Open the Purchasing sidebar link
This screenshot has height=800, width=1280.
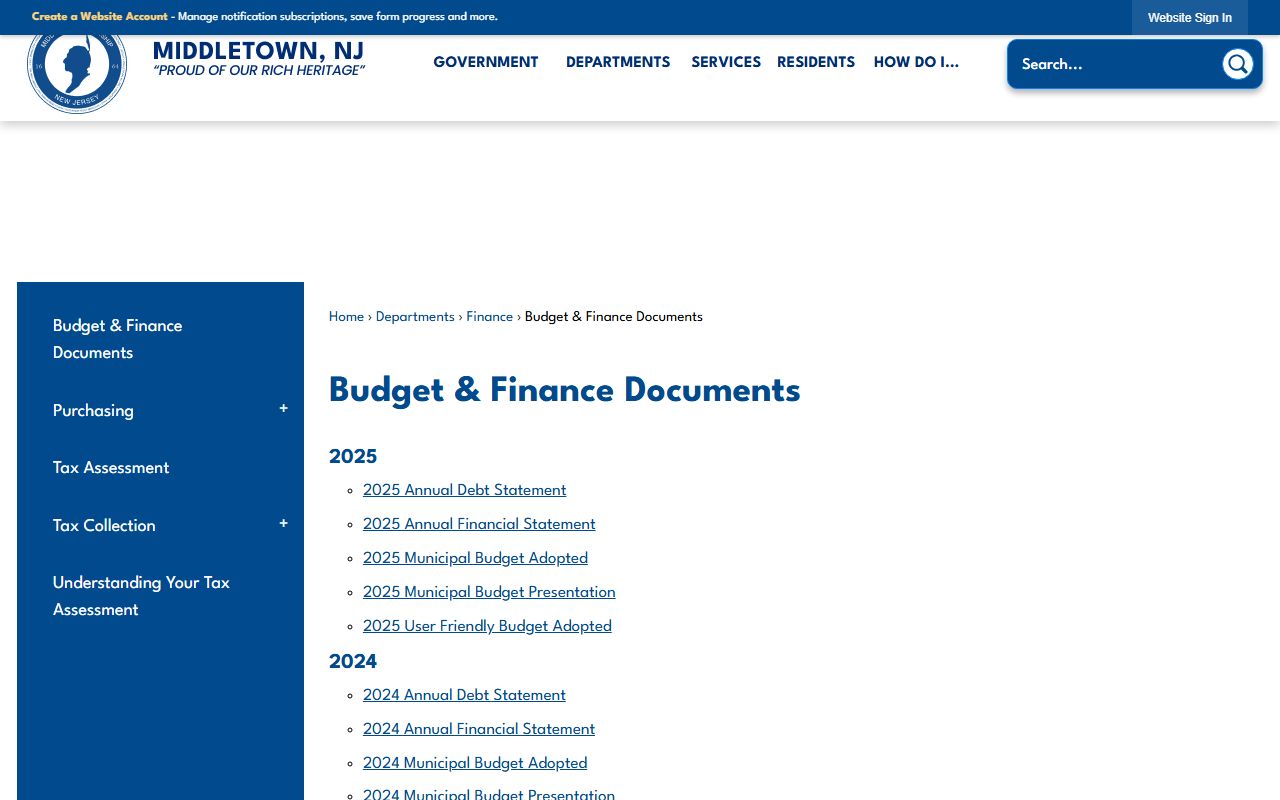pos(93,411)
